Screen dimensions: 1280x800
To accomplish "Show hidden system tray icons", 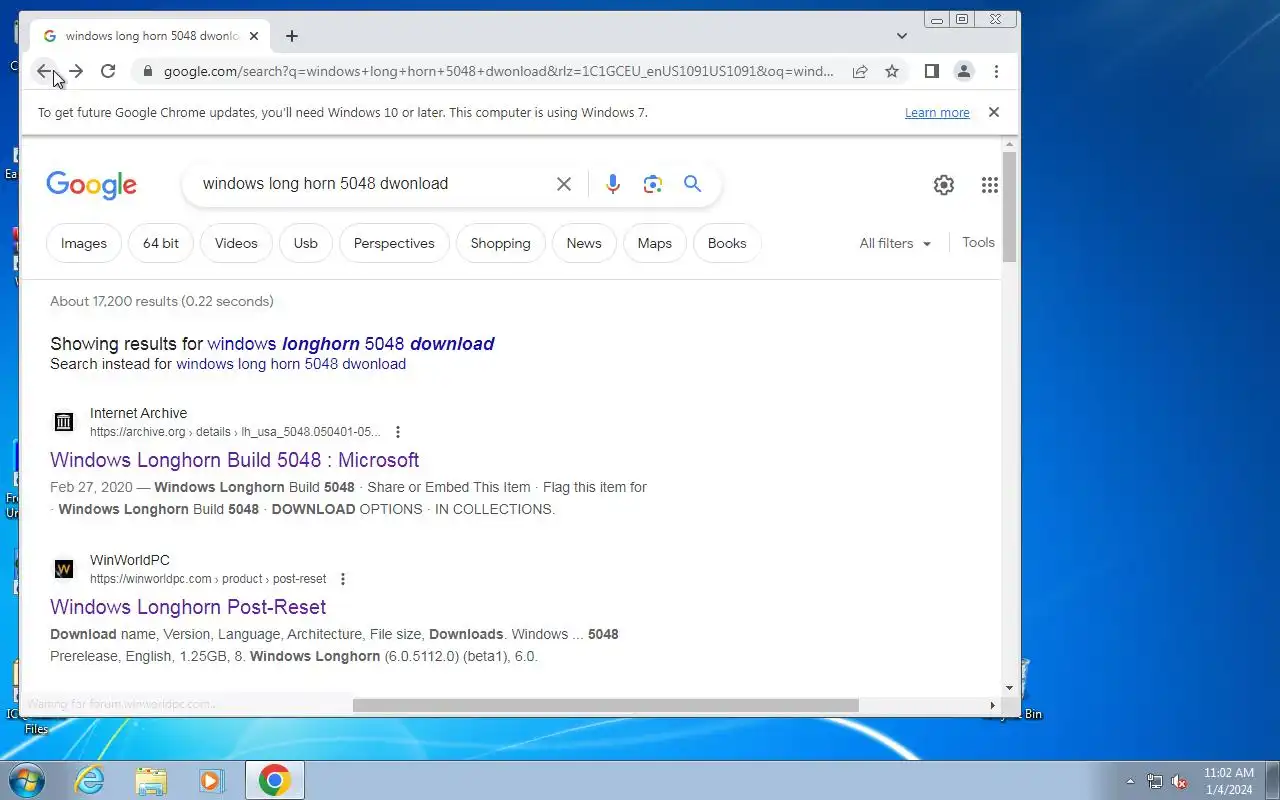I will pyautogui.click(x=1131, y=781).
